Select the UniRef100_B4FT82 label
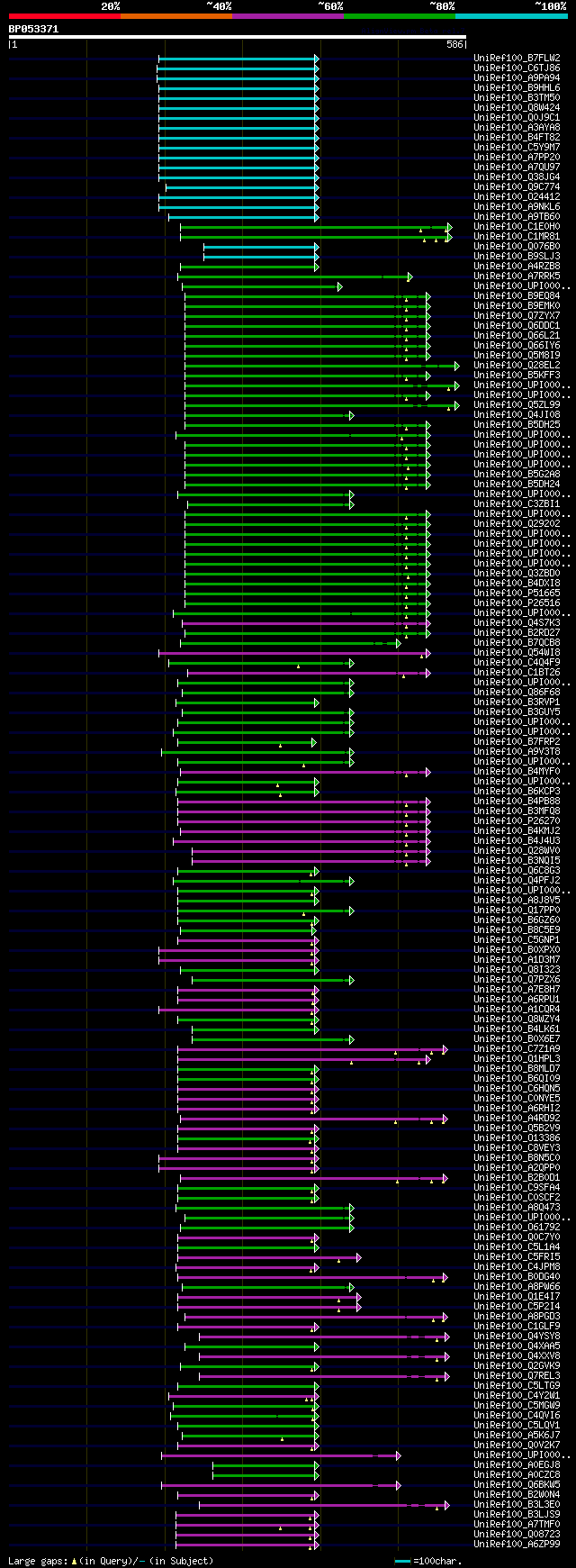The height and width of the screenshot is (1568, 576). (x=517, y=138)
